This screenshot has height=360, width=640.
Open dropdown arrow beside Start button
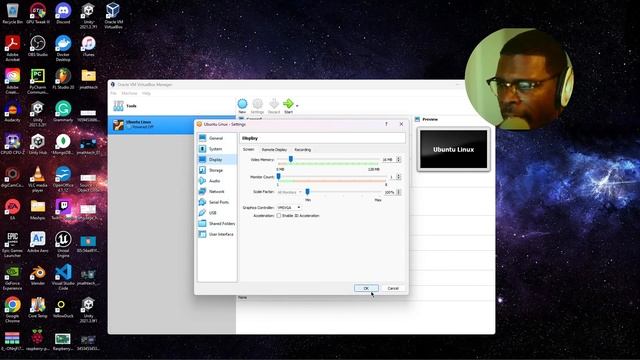pos(297,106)
